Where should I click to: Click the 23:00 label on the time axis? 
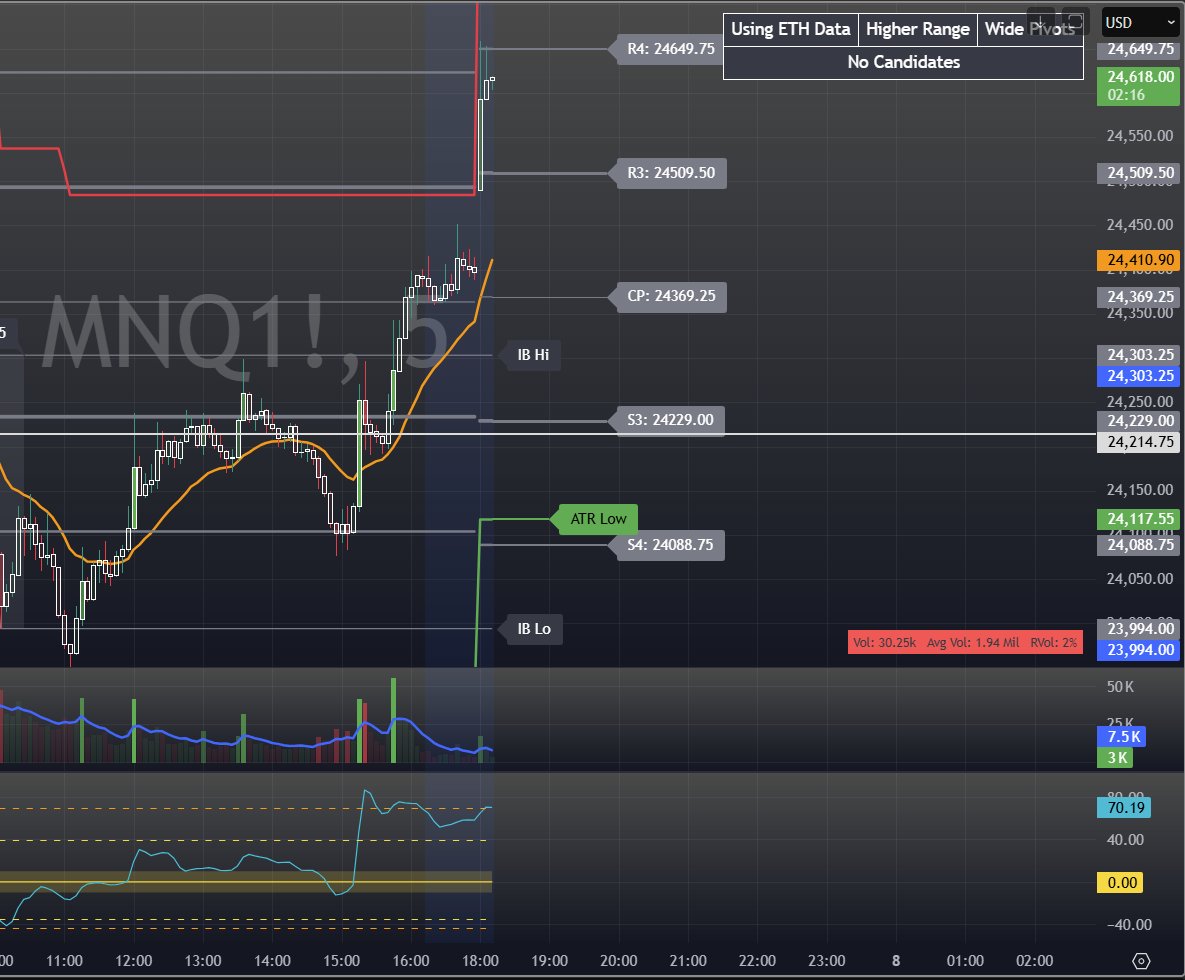pyautogui.click(x=826, y=961)
